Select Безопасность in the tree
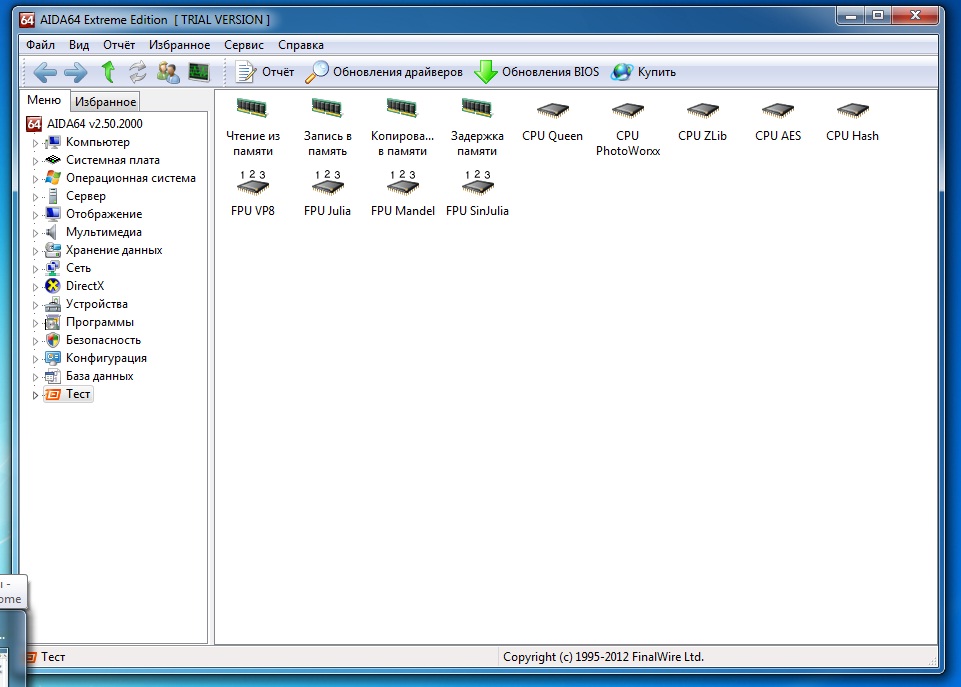The image size is (961, 687). (x=103, y=340)
